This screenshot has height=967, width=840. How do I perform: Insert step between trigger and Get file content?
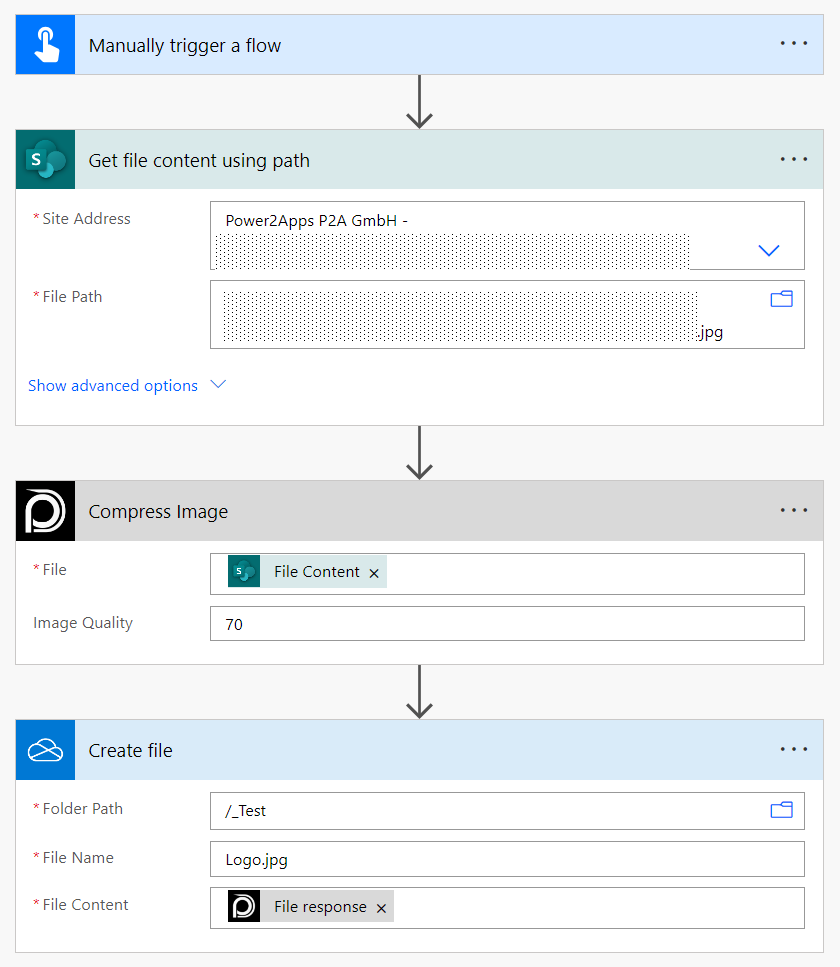(419, 102)
